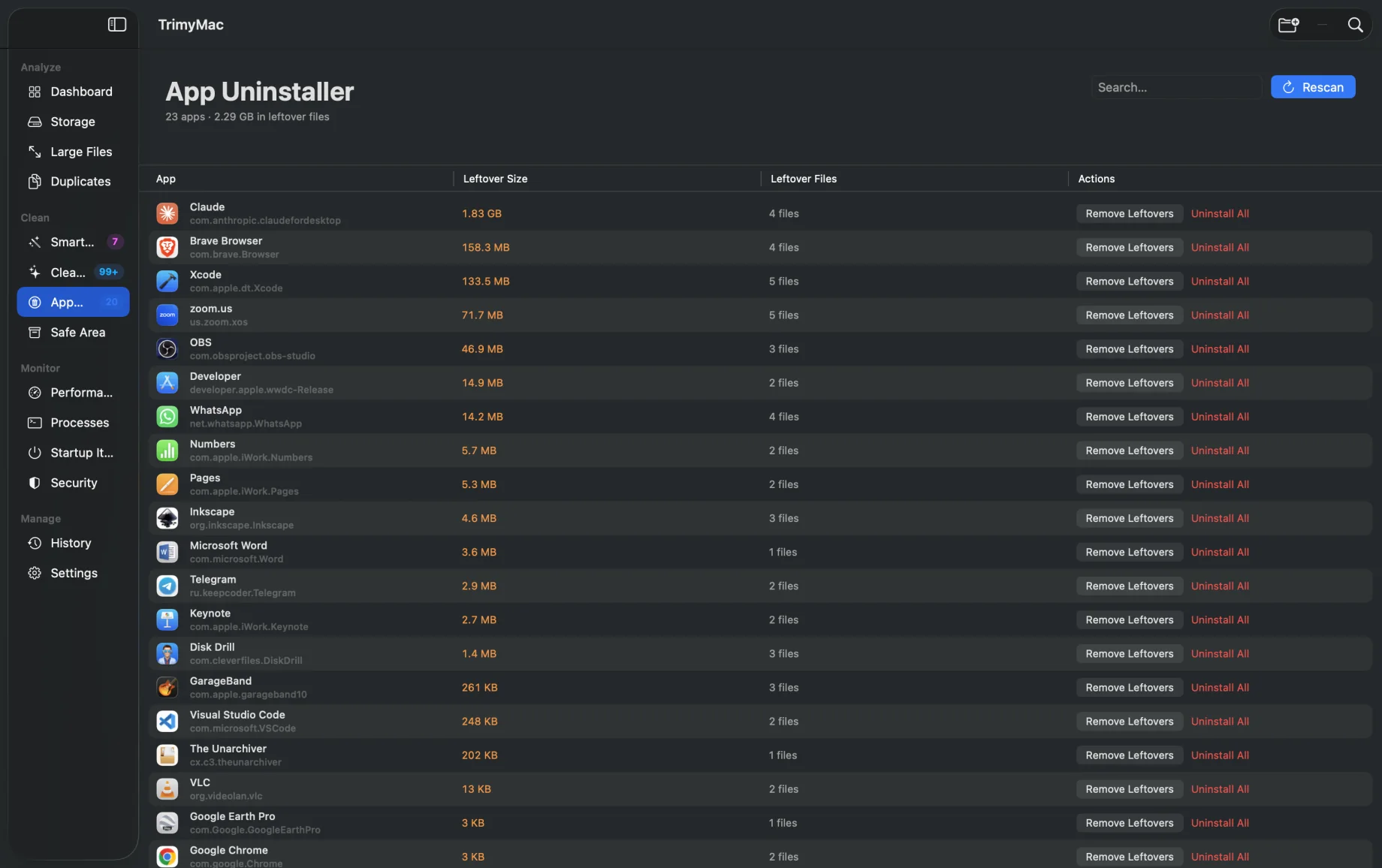
Task: Focus the Search input field
Action: (1175, 87)
